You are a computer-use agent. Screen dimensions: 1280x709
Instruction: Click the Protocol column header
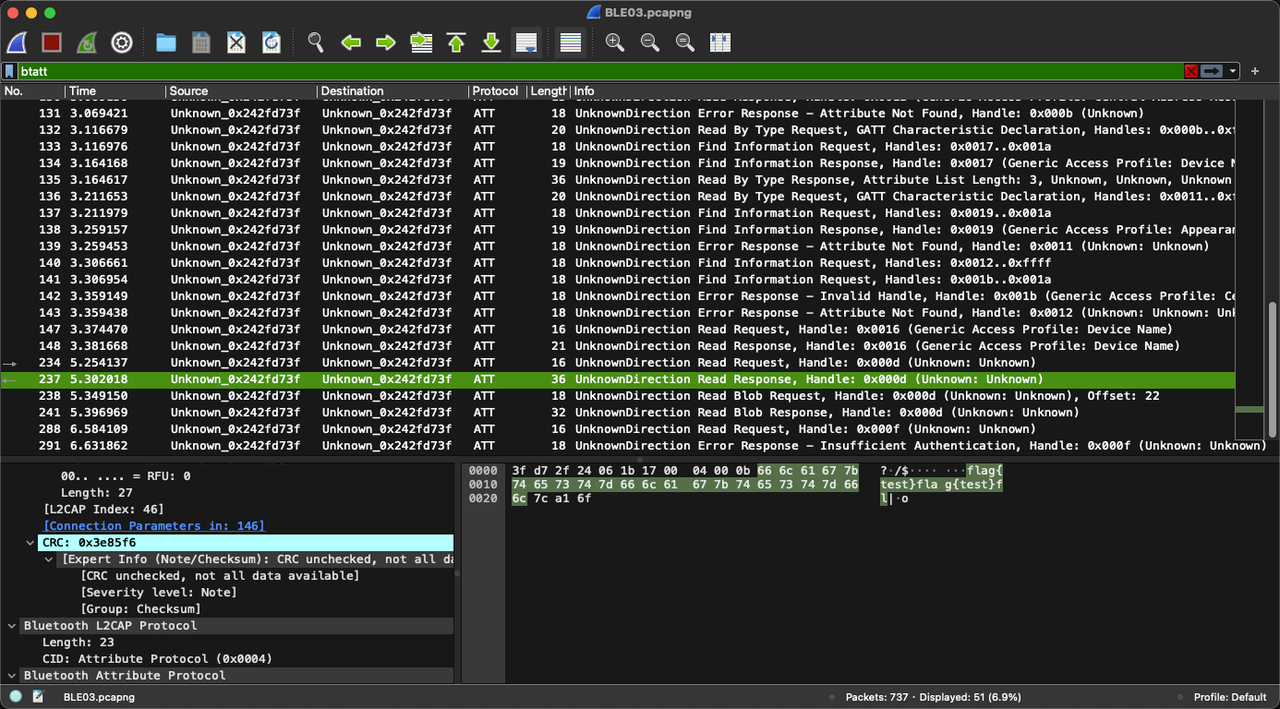tap(495, 91)
